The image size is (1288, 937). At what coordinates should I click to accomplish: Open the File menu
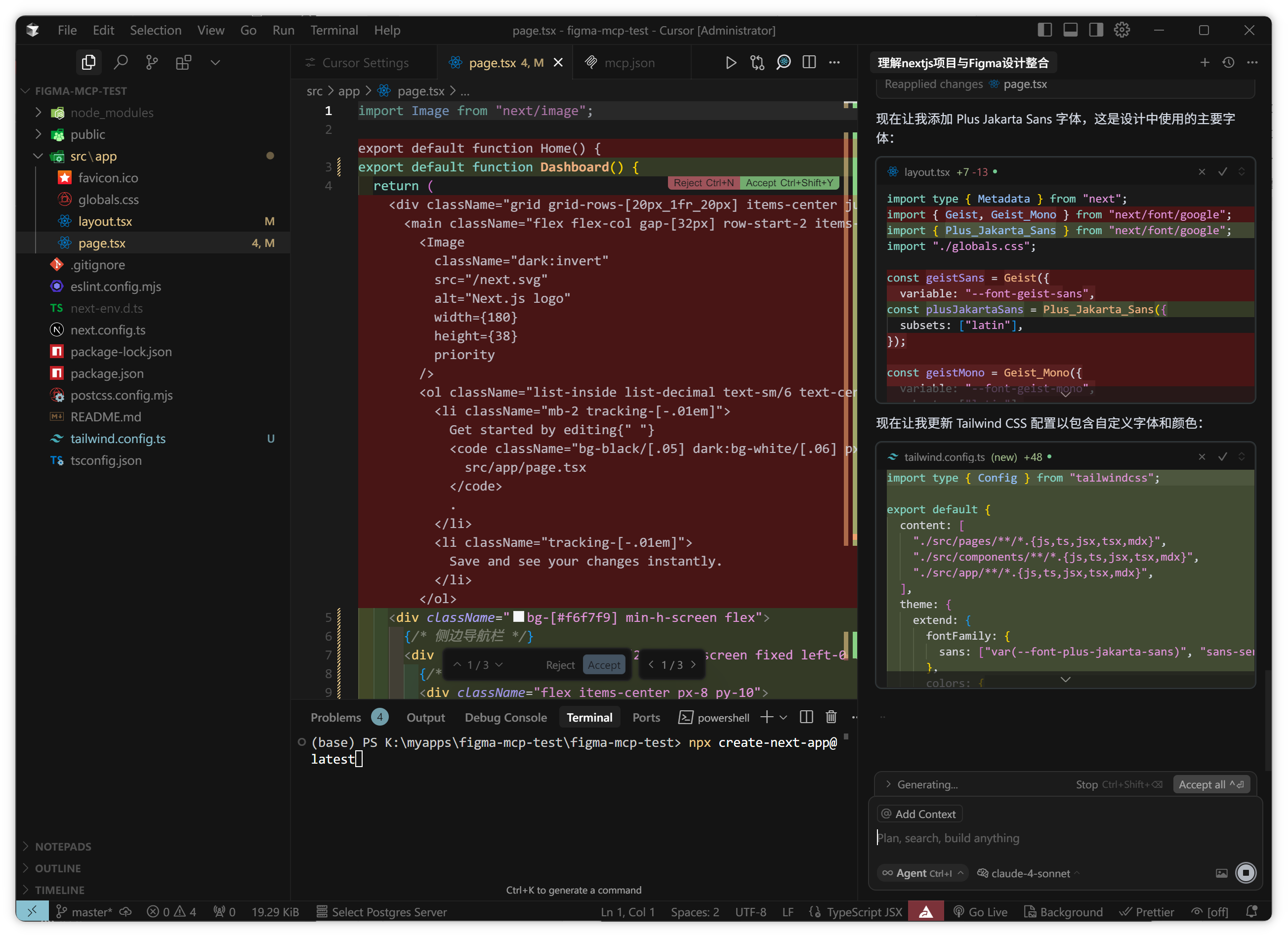(67, 30)
